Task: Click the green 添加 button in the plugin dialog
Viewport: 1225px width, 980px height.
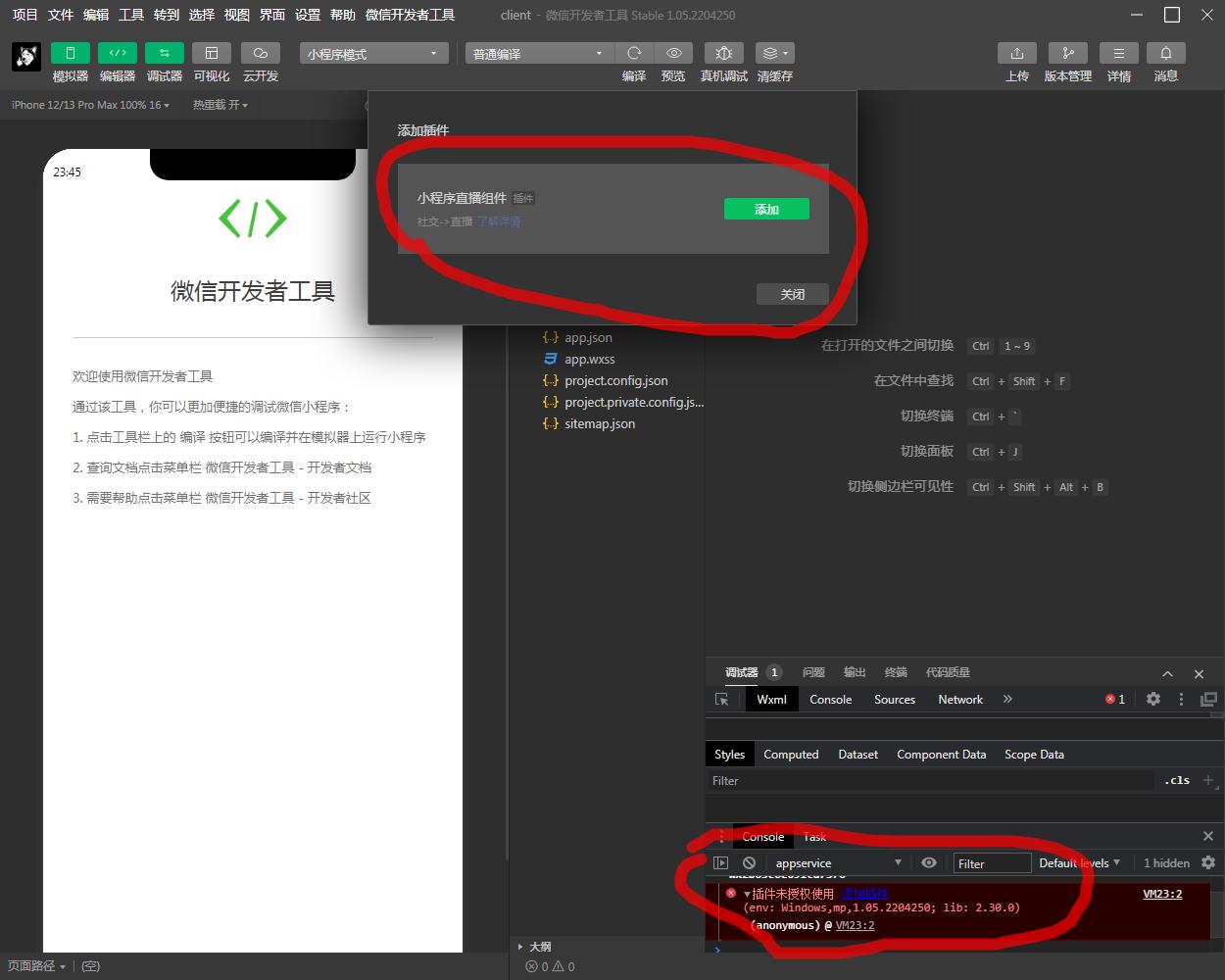Action: pyautogui.click(x=766, y=209)
